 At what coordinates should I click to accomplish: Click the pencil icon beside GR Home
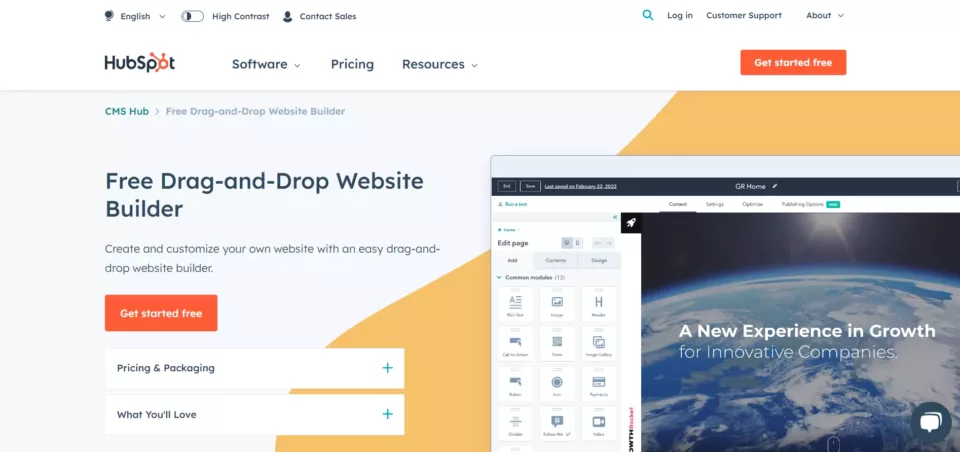point(774,186)
